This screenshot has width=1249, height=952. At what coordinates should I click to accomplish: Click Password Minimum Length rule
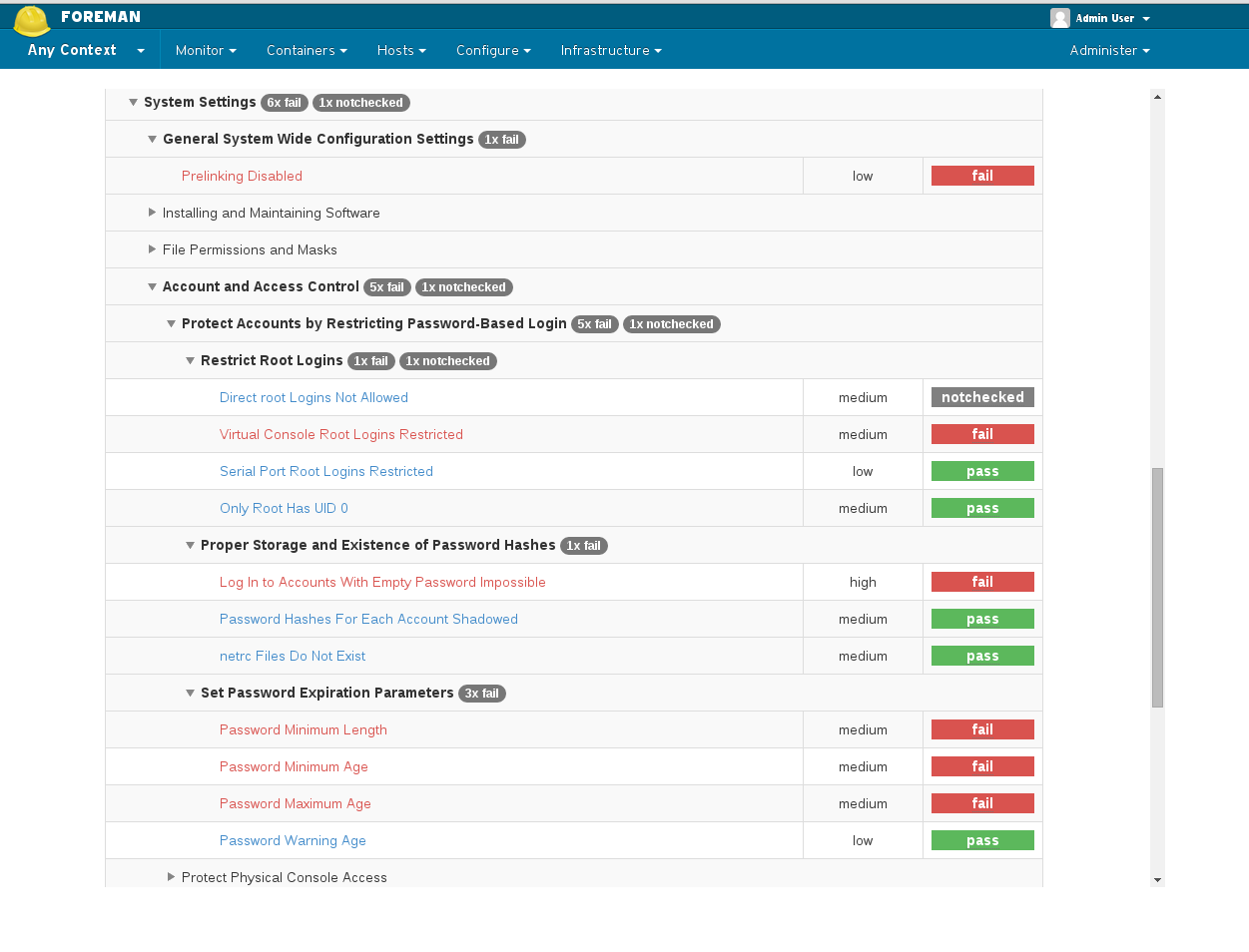(x=304, y=729)
